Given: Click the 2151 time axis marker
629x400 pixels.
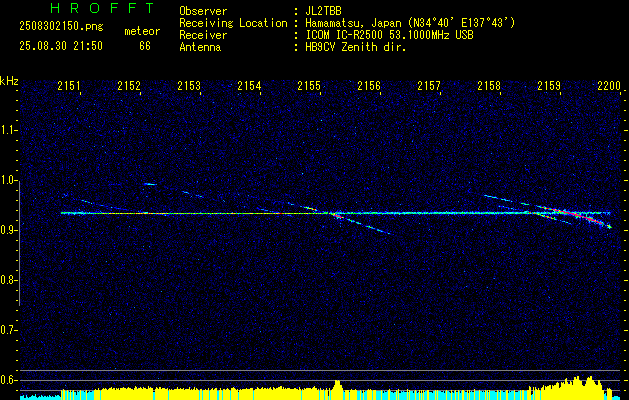Looking at the screenshot, I should click(x=69, y=86).
